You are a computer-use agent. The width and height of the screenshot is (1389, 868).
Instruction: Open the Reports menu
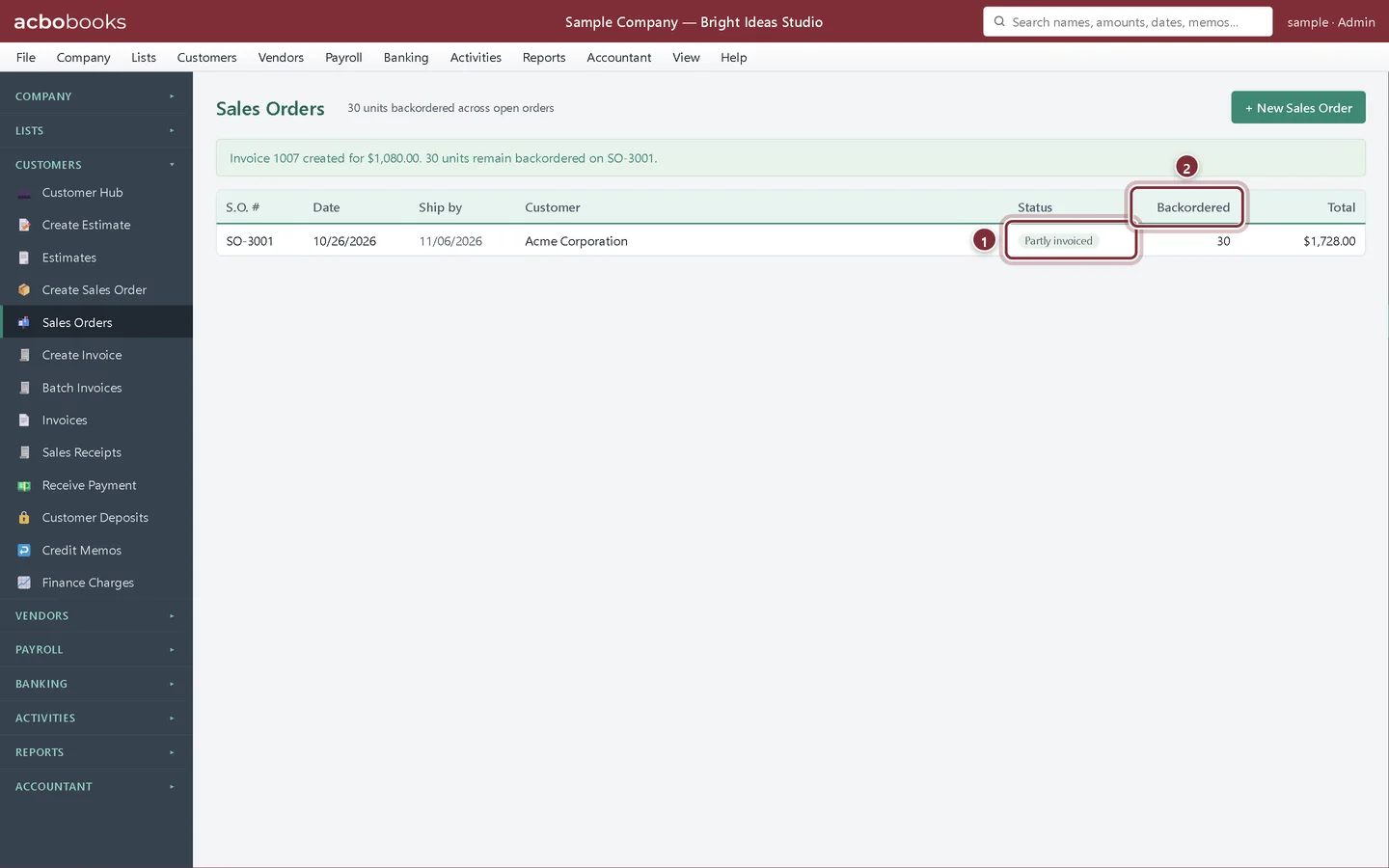544,57
